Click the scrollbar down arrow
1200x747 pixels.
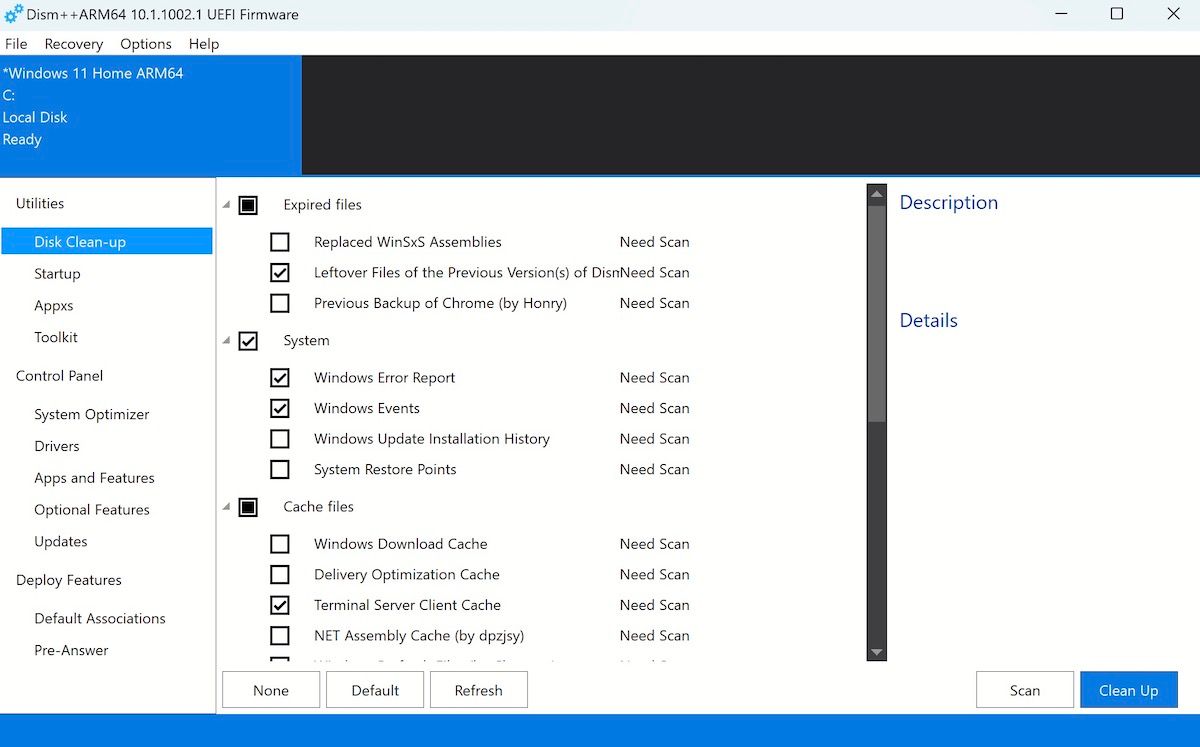[x=876, y=652]
